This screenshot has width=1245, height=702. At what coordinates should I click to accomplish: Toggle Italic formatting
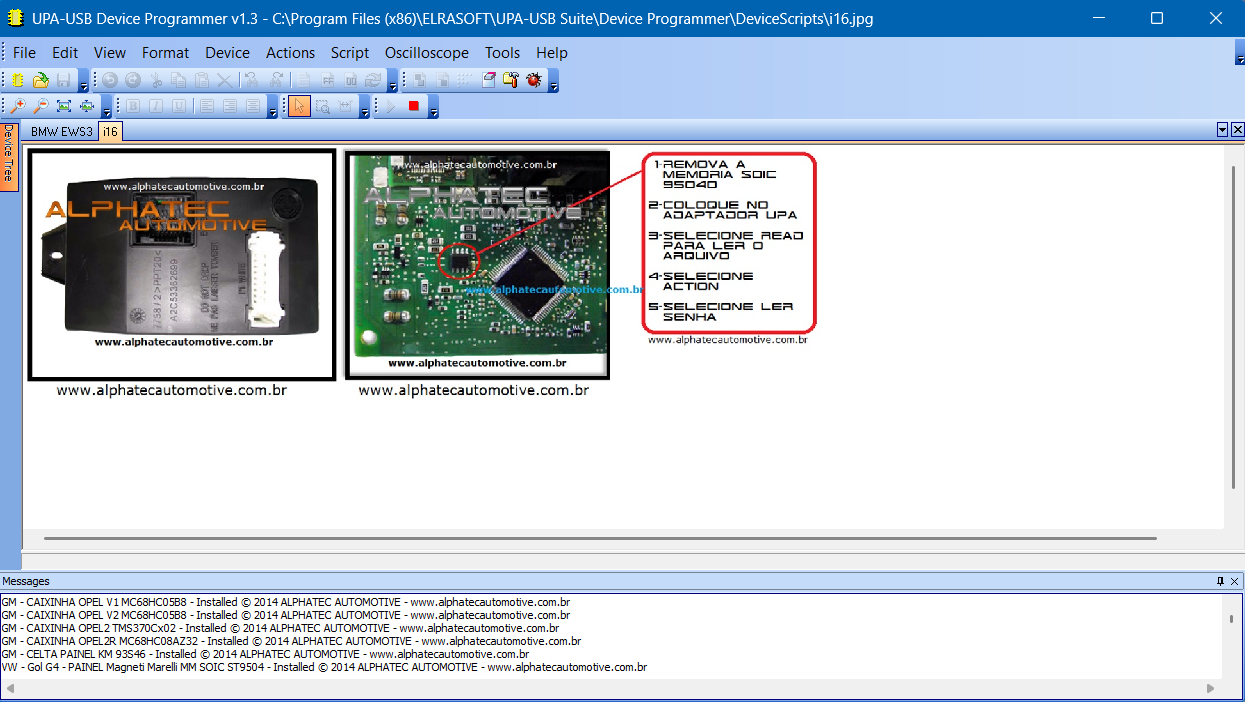pos(156,106)
